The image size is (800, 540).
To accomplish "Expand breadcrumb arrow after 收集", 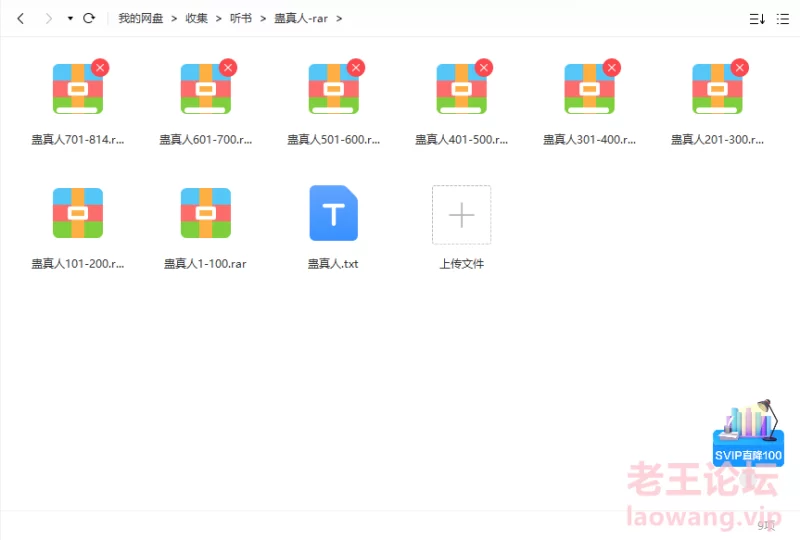I will (219, 19).
